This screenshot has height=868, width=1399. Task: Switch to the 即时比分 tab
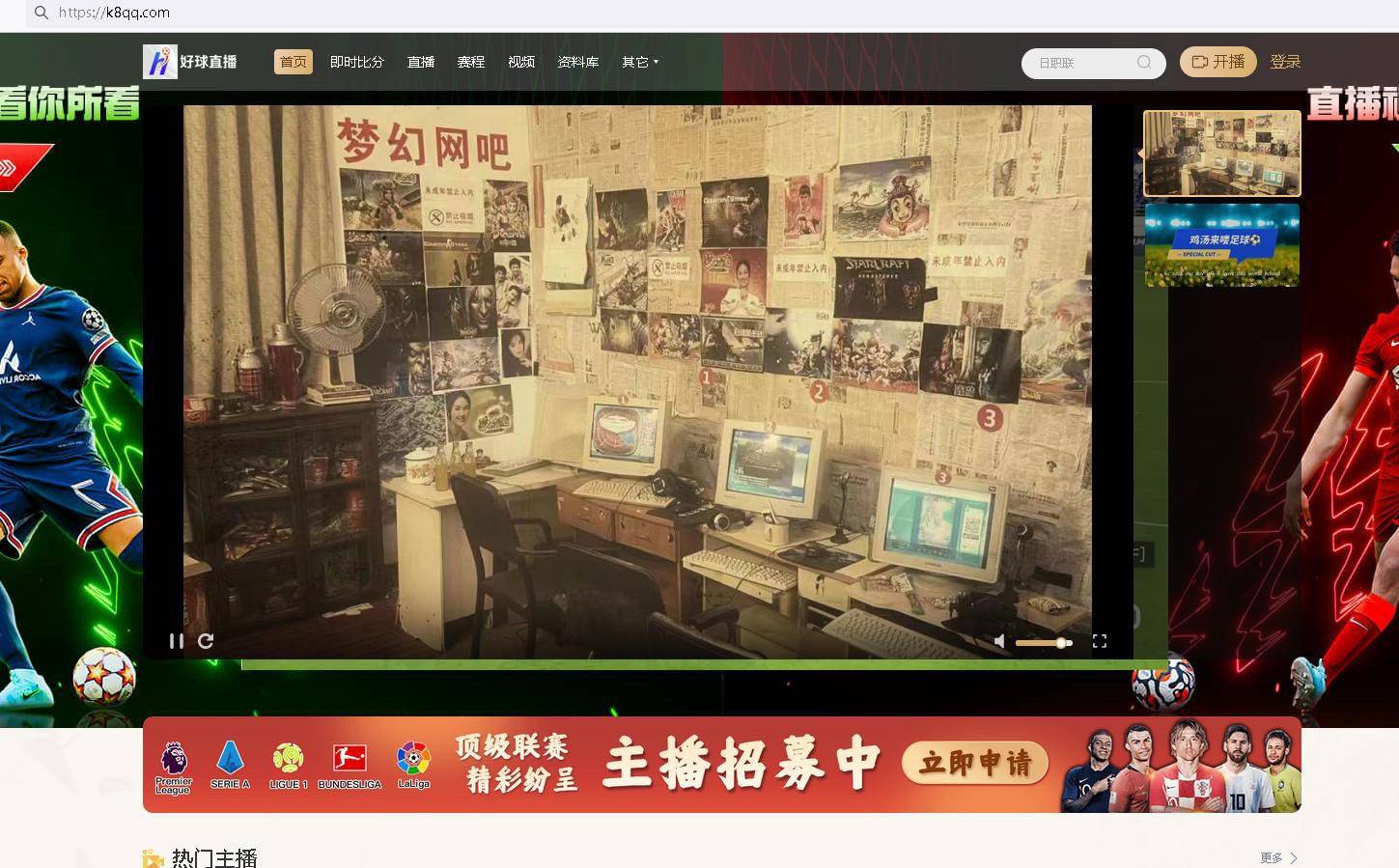[x=356, y=62]
